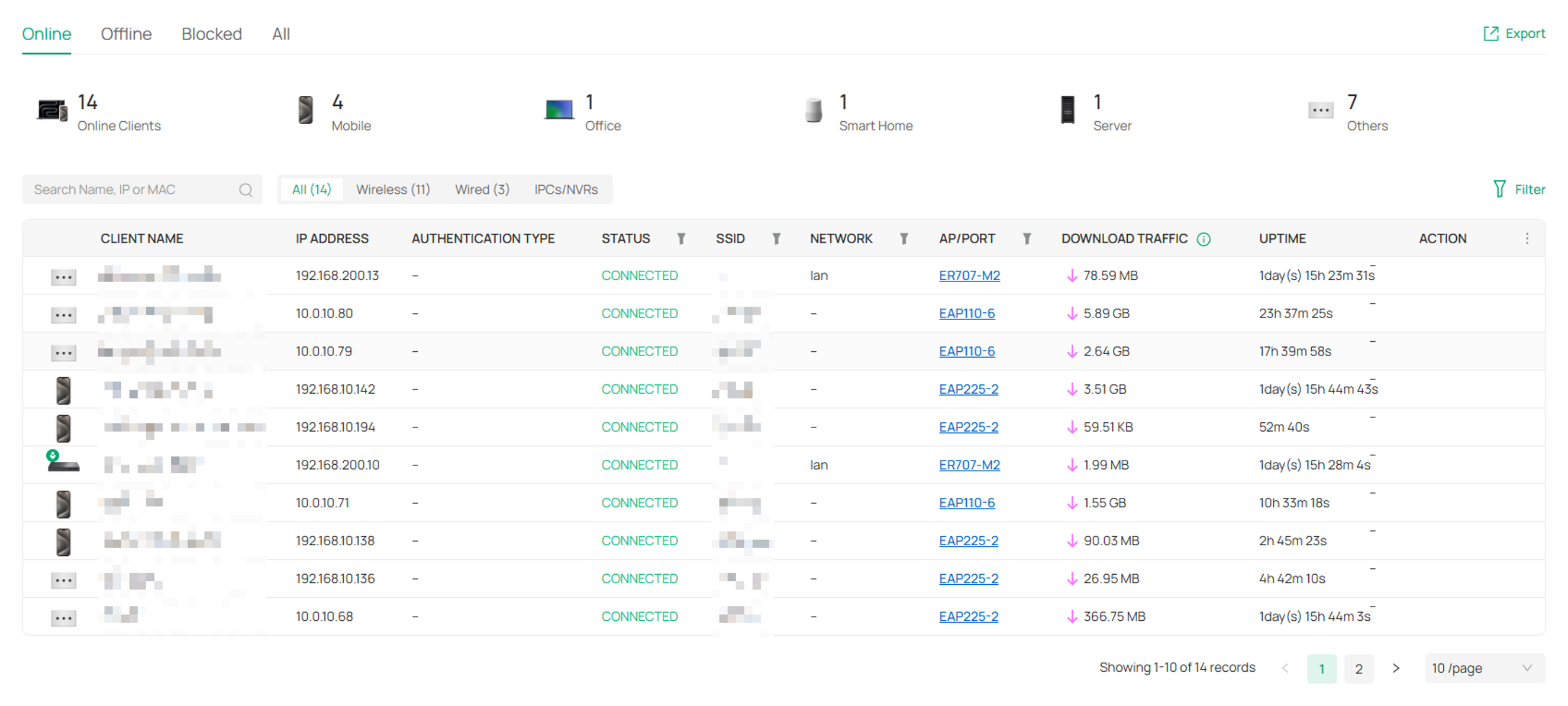Click the Export icon button
The height and width of the screenshot is (706, 1568).
(x=1490, y=34)
